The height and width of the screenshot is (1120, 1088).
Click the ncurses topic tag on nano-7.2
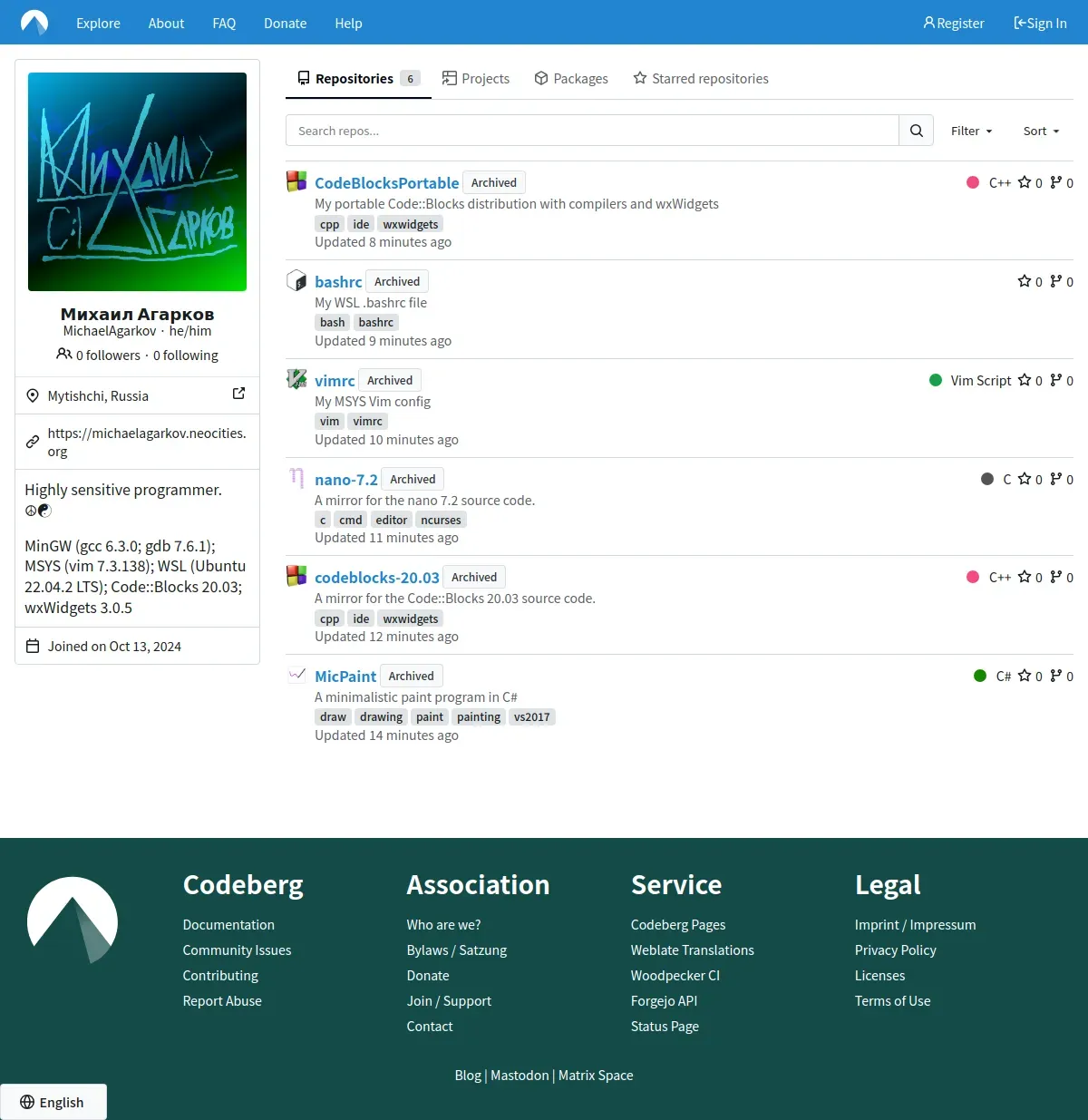(x=441, y=520)
